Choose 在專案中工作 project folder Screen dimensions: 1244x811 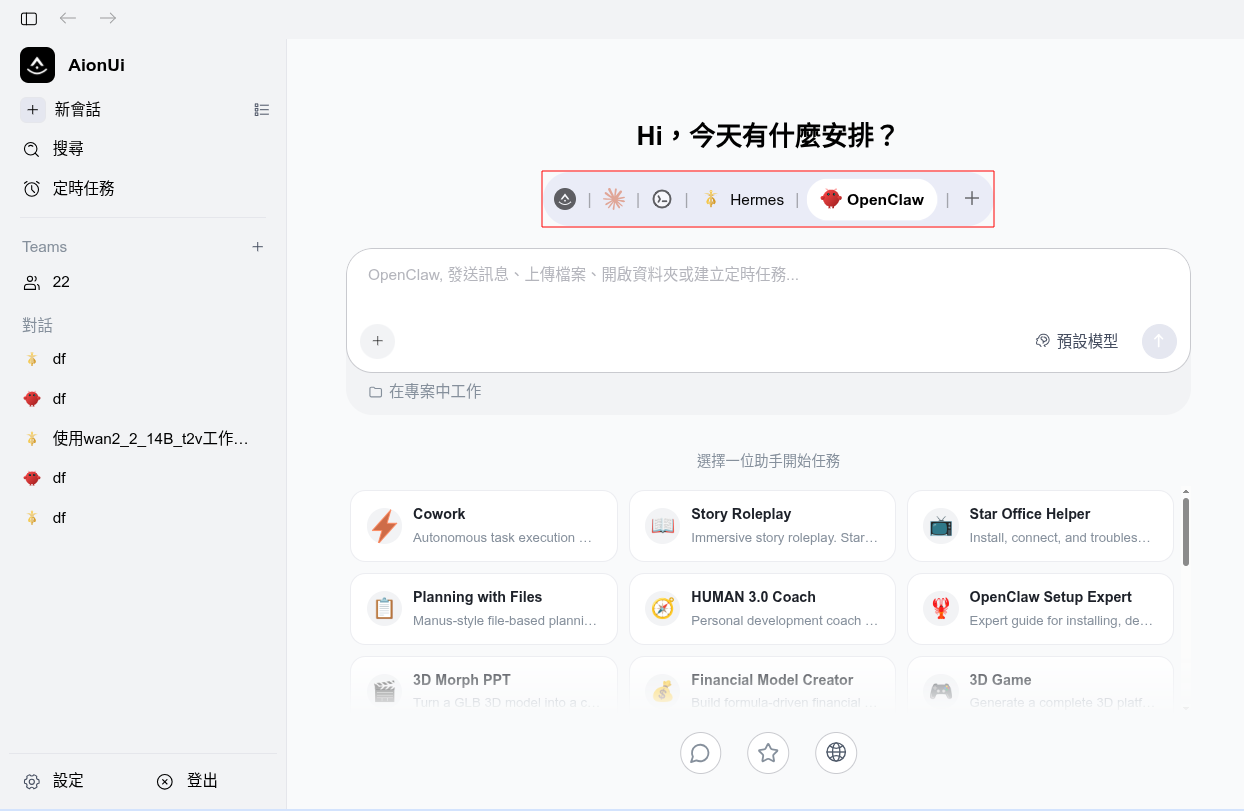(425, 392)
